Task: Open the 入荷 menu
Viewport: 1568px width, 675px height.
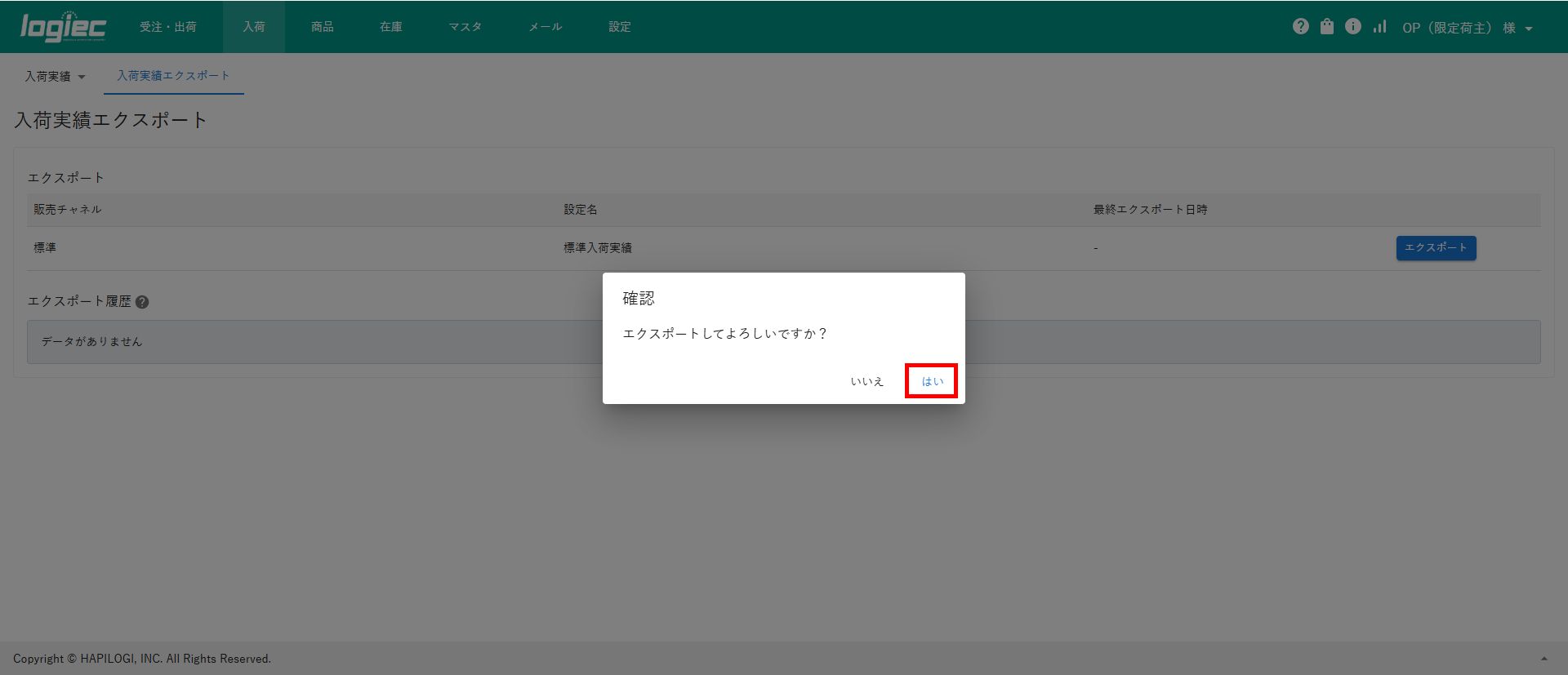Action: pyautogui.click(x=253, y=27)
